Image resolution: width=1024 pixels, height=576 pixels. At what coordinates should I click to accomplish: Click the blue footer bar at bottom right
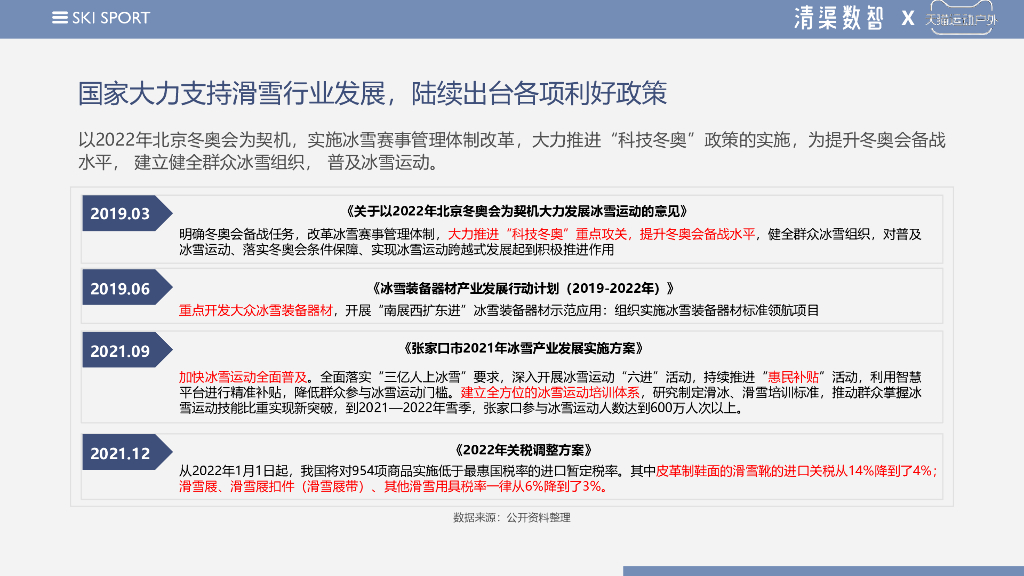(824, 571)
